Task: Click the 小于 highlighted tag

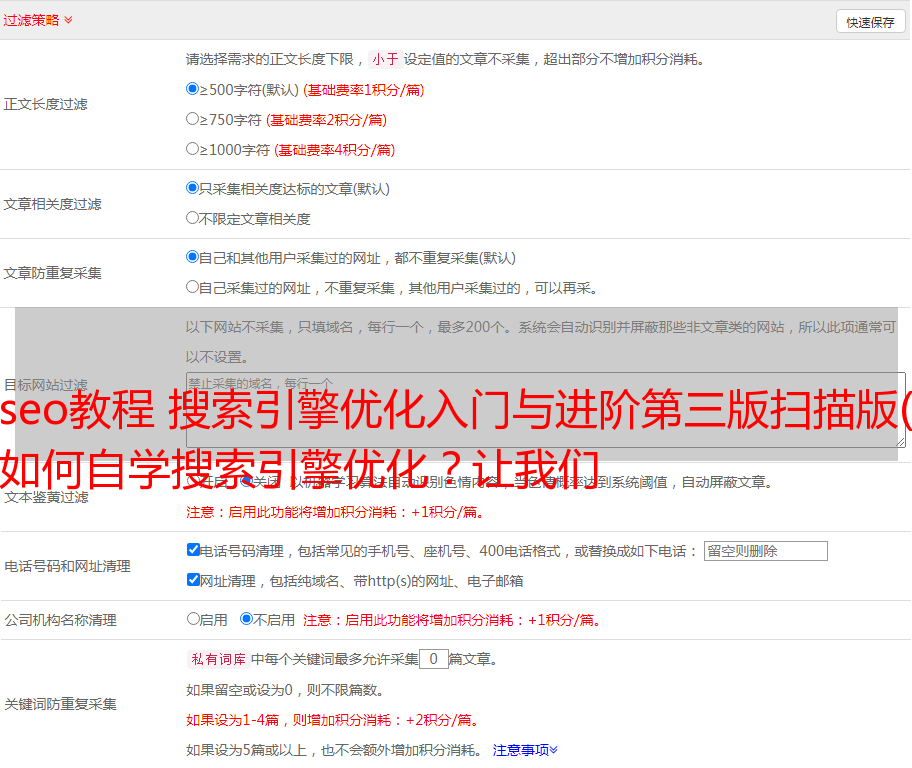Action: coord(385,59)
